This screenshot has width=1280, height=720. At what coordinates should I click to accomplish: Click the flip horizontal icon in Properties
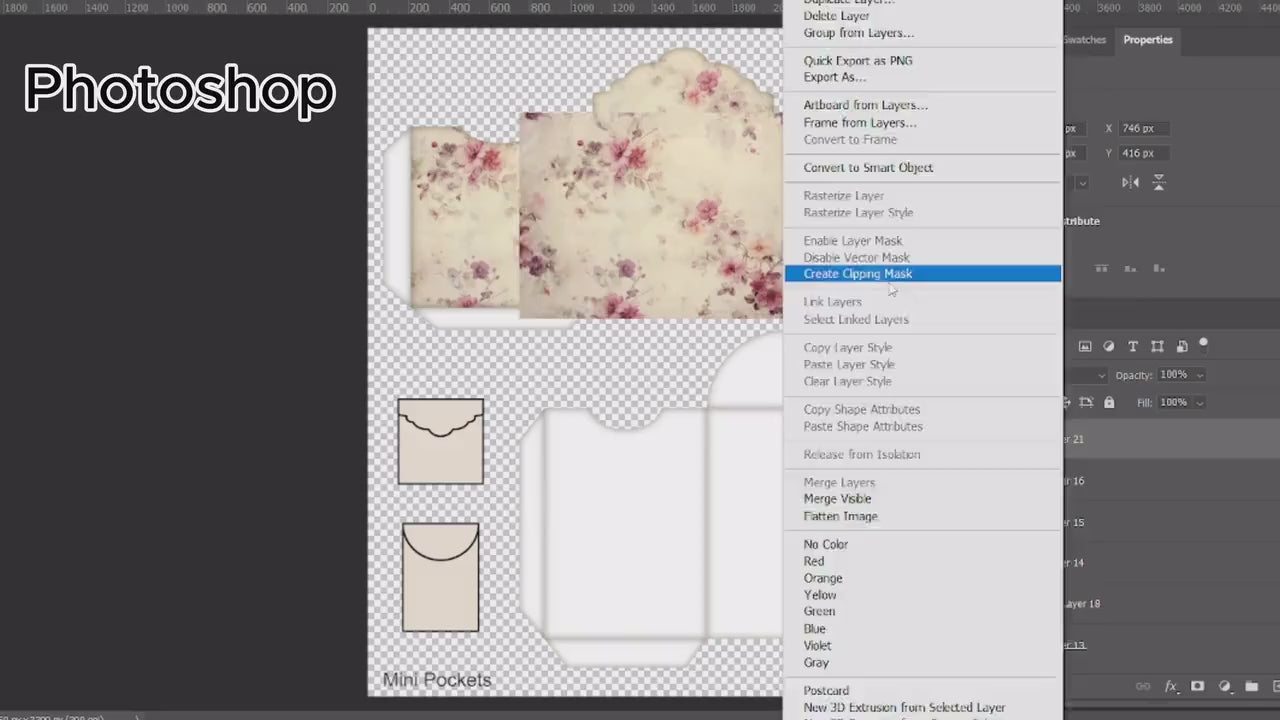click(1130, 183)
